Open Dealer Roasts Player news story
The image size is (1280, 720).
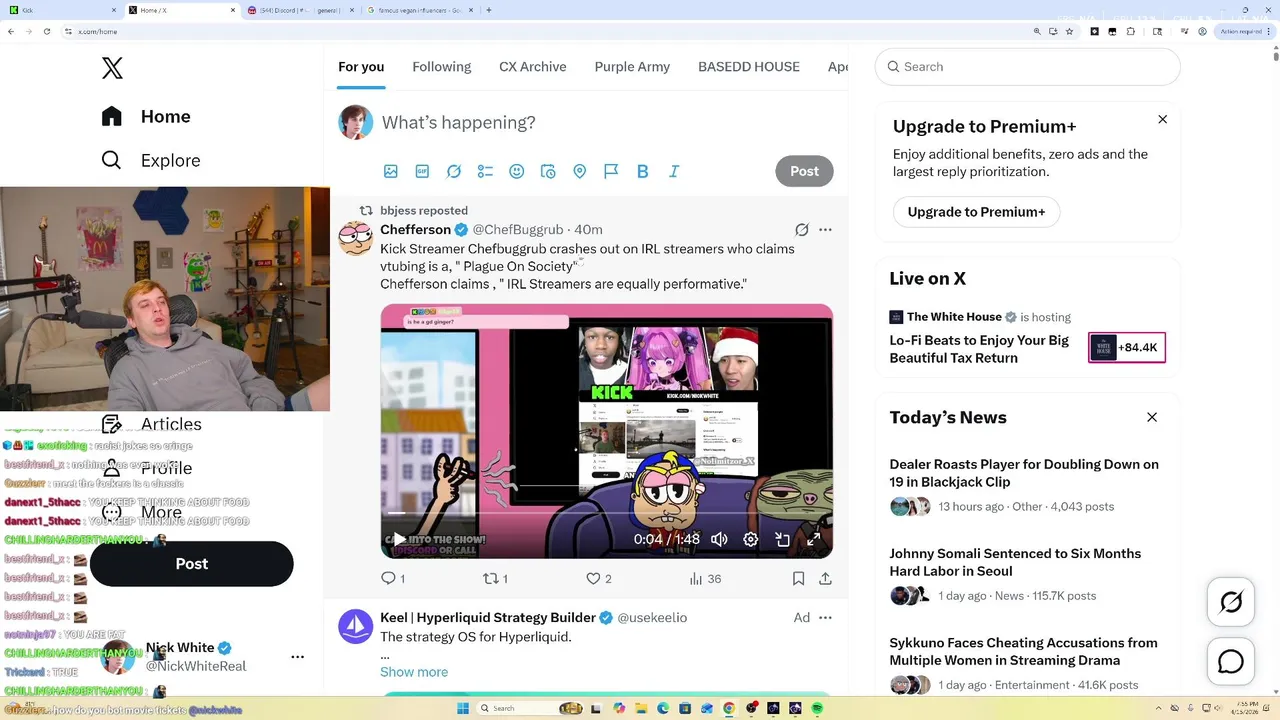1024,473
